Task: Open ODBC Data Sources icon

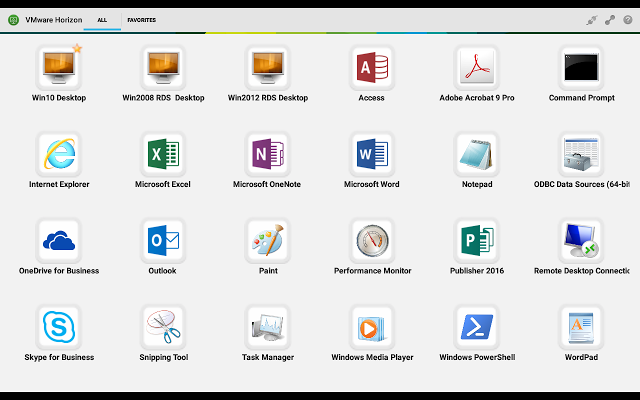Action: tap(581, 154)
